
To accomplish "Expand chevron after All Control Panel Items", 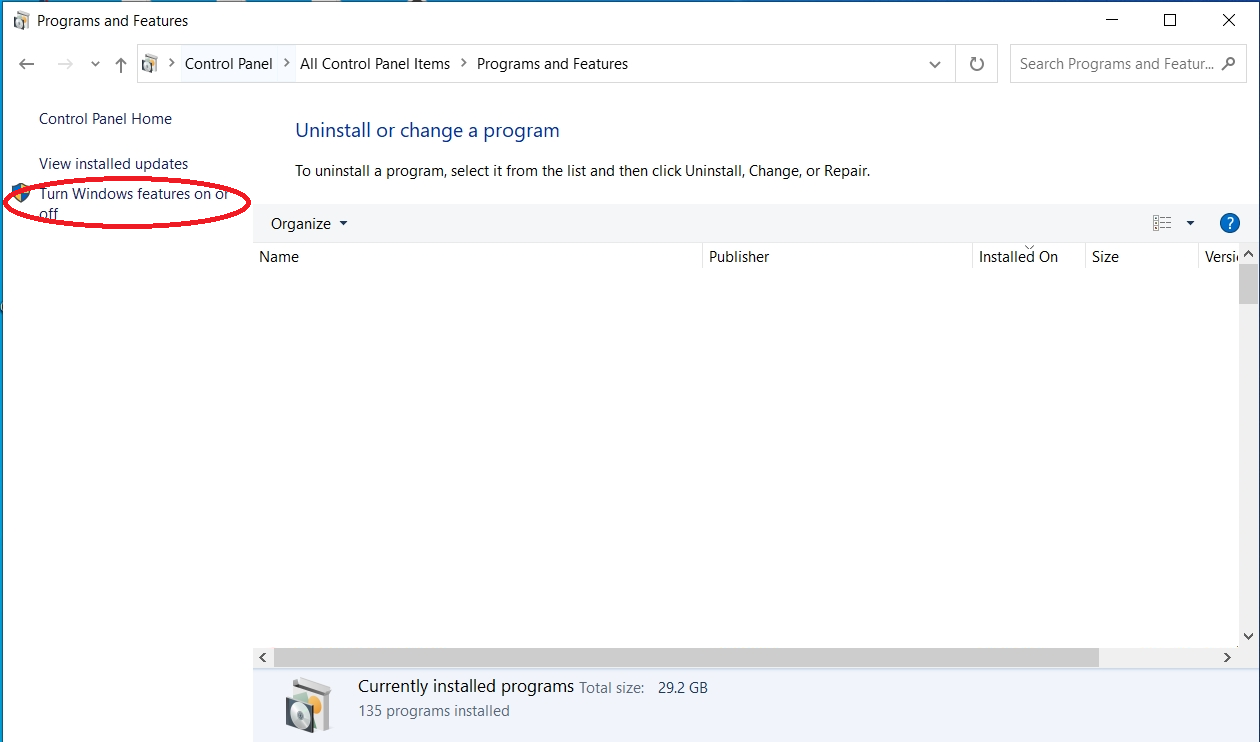I will pos(464,64).
